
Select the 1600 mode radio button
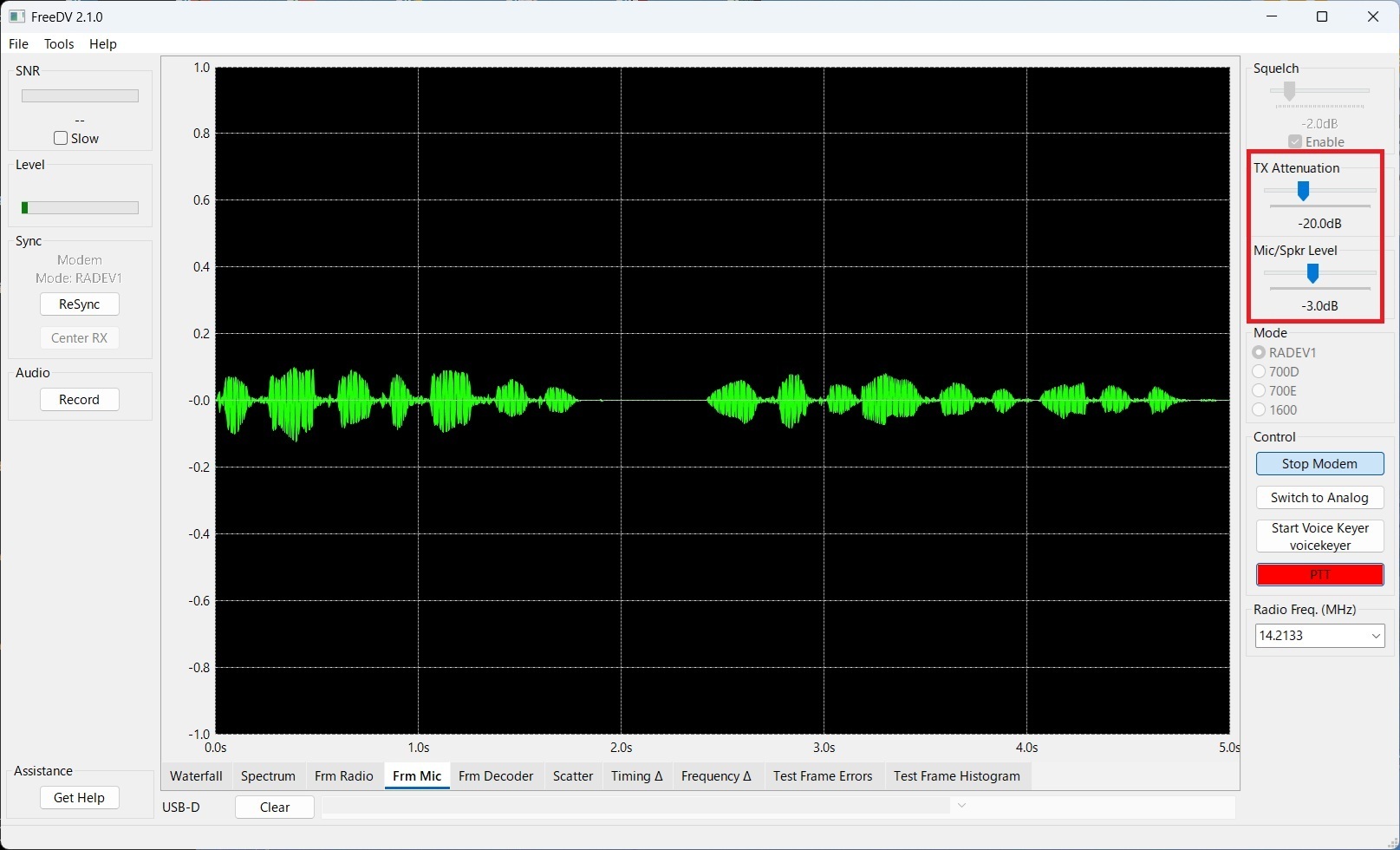click(x=1259, y=409)
